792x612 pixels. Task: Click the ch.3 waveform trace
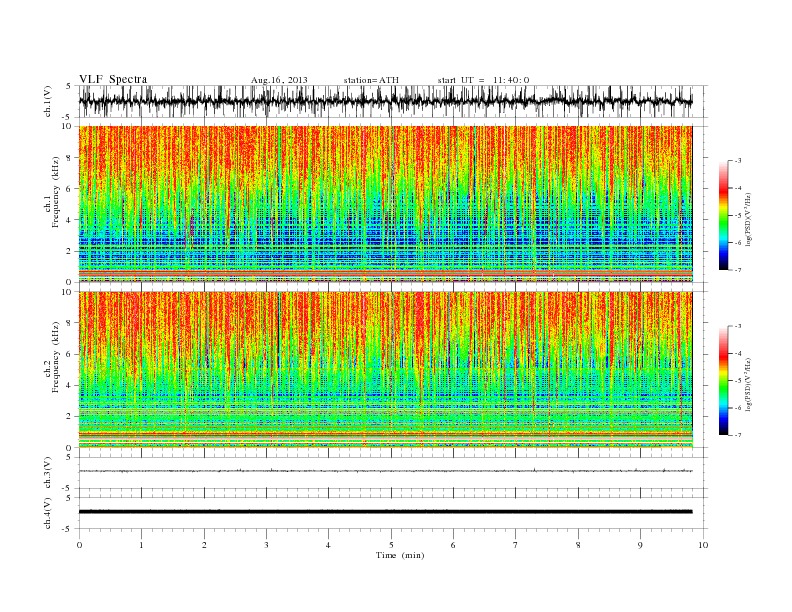click(x=385, y=471)
